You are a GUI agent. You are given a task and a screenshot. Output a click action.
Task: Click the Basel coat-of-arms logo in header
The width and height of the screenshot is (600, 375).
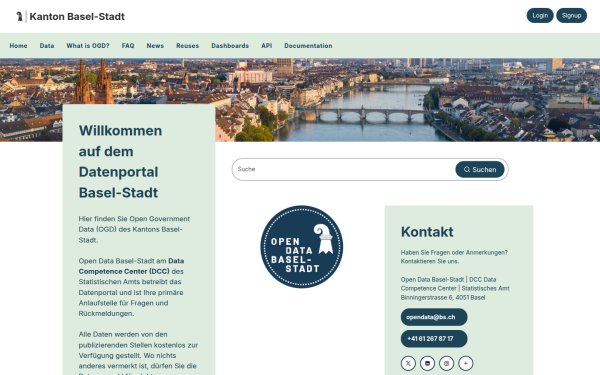20,16
